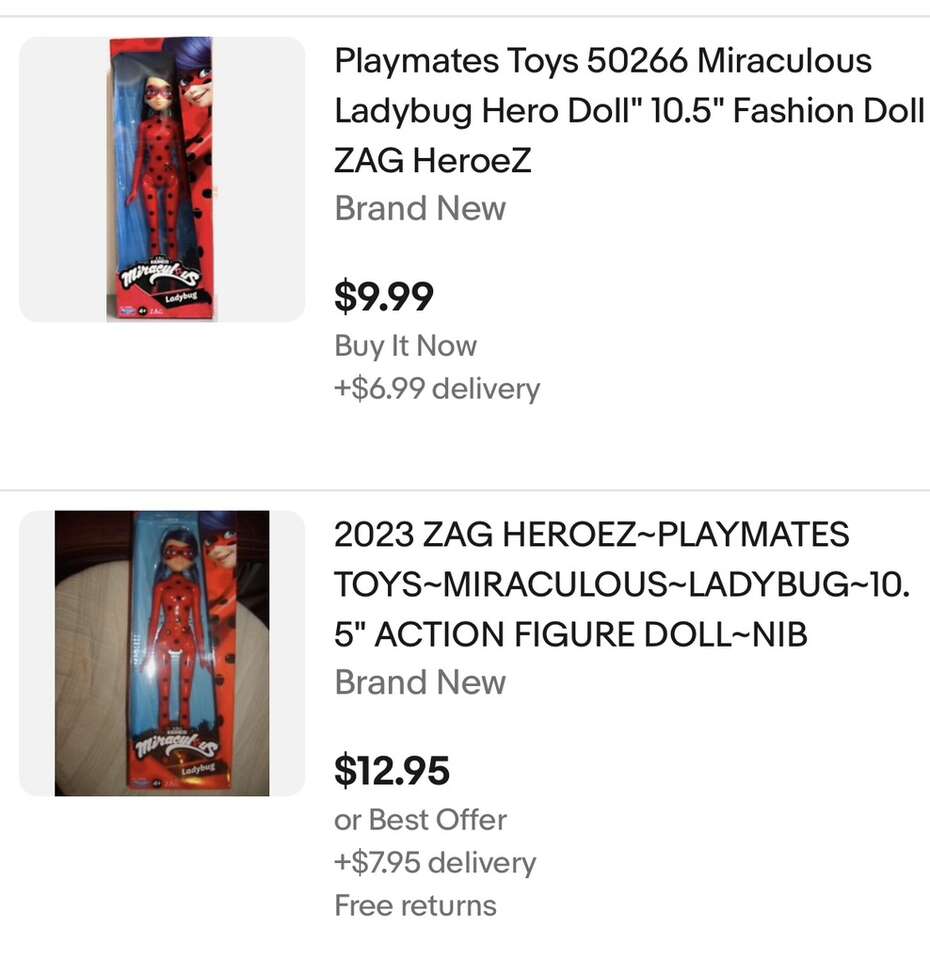Select "Buy It Now" on the first listing

click(x=405, y=346)
